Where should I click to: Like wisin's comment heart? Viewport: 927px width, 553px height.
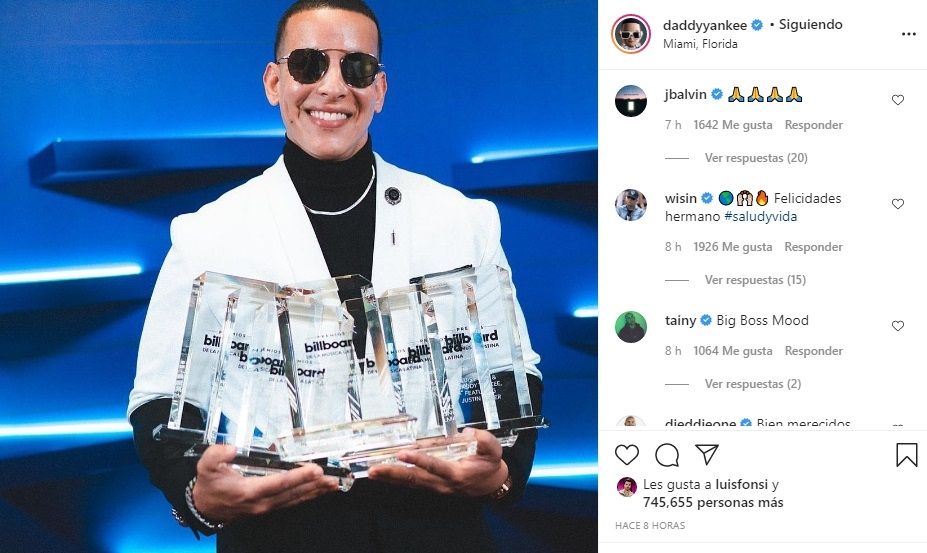coord(897,204)
